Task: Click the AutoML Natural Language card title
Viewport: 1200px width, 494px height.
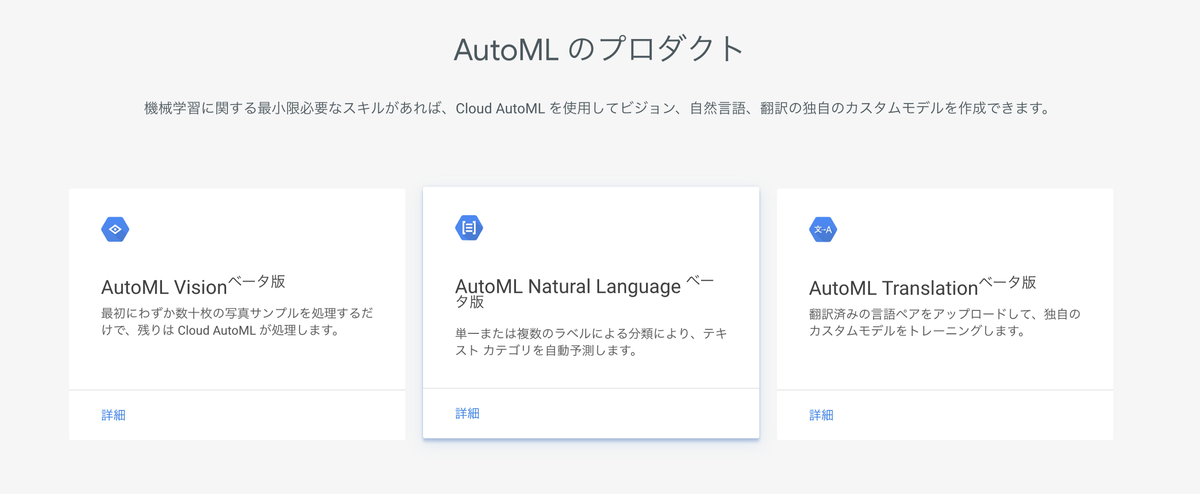Action: pyautogui.click(x=585, y=292)
